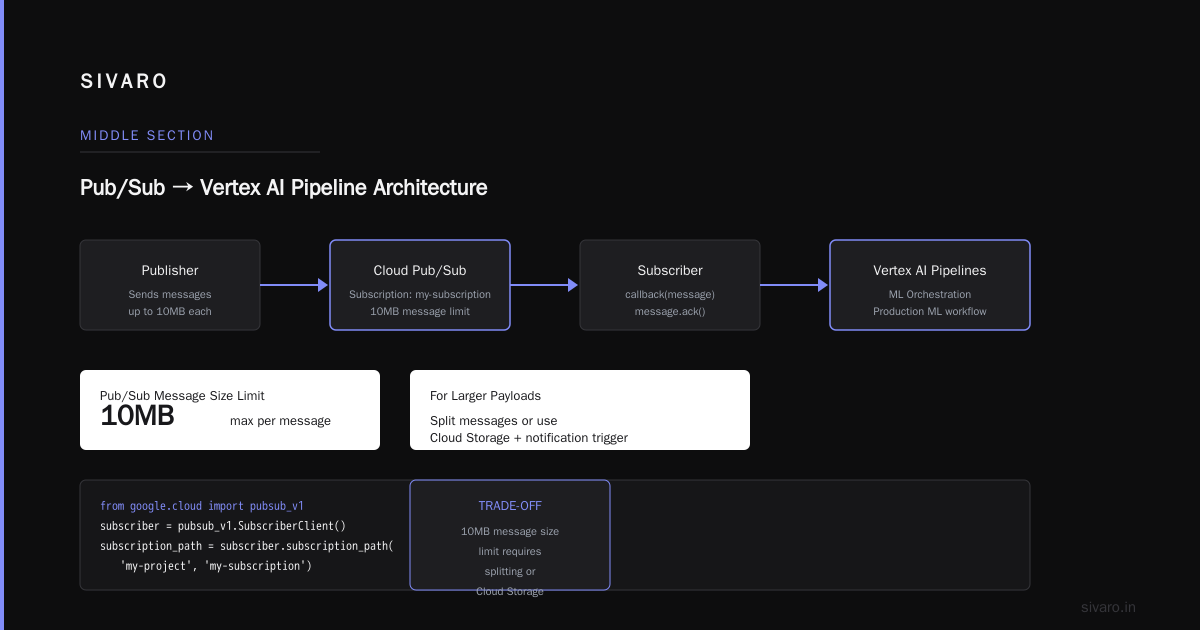Click 'Production ML workflow' text
Screen dimensions: 1200x630
point(930,311)
